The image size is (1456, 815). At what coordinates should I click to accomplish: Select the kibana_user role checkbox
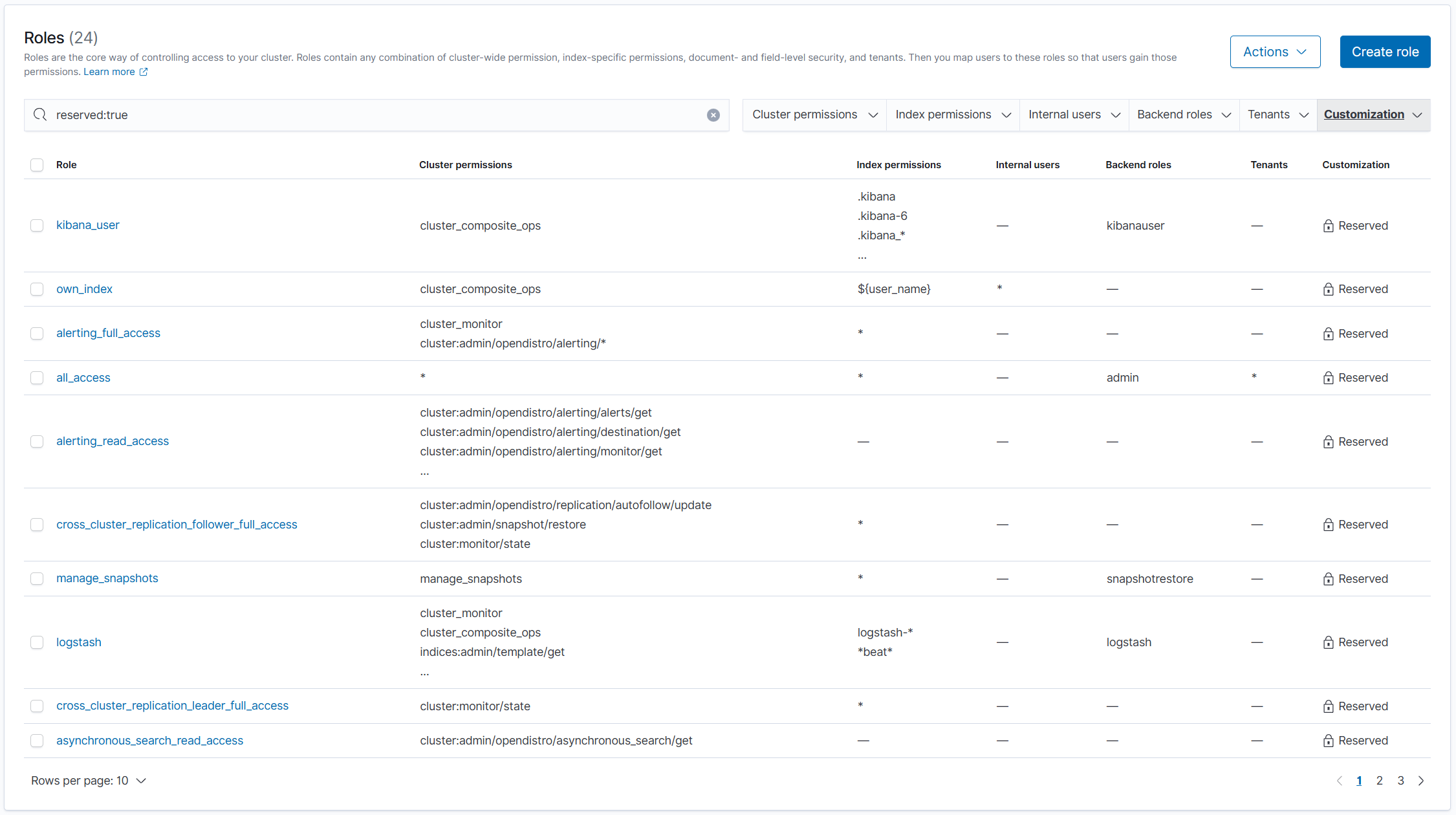(x=37, y=225)
